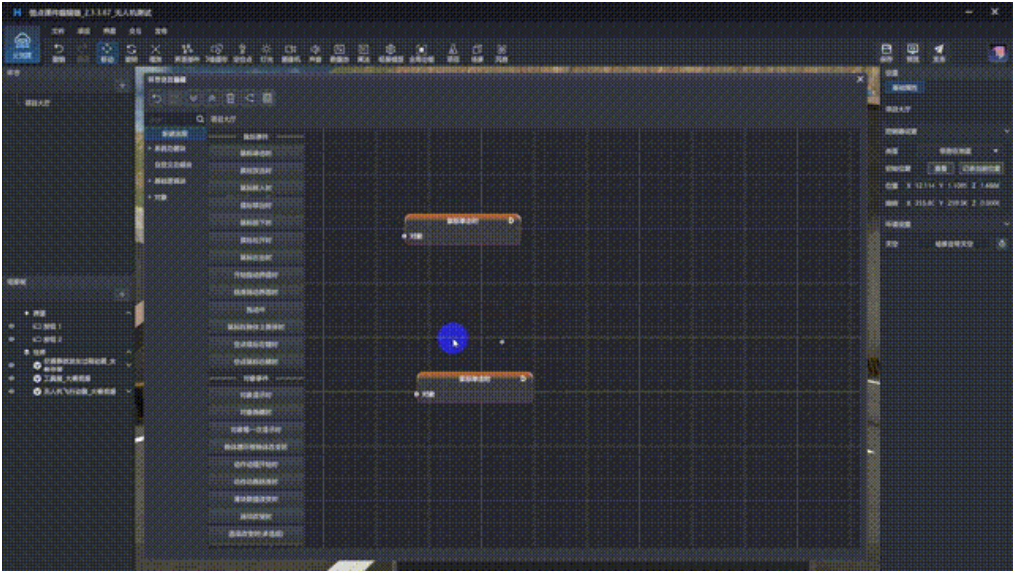
Task: Toggle eye visibility for the second button item
Action: (11, 339)
